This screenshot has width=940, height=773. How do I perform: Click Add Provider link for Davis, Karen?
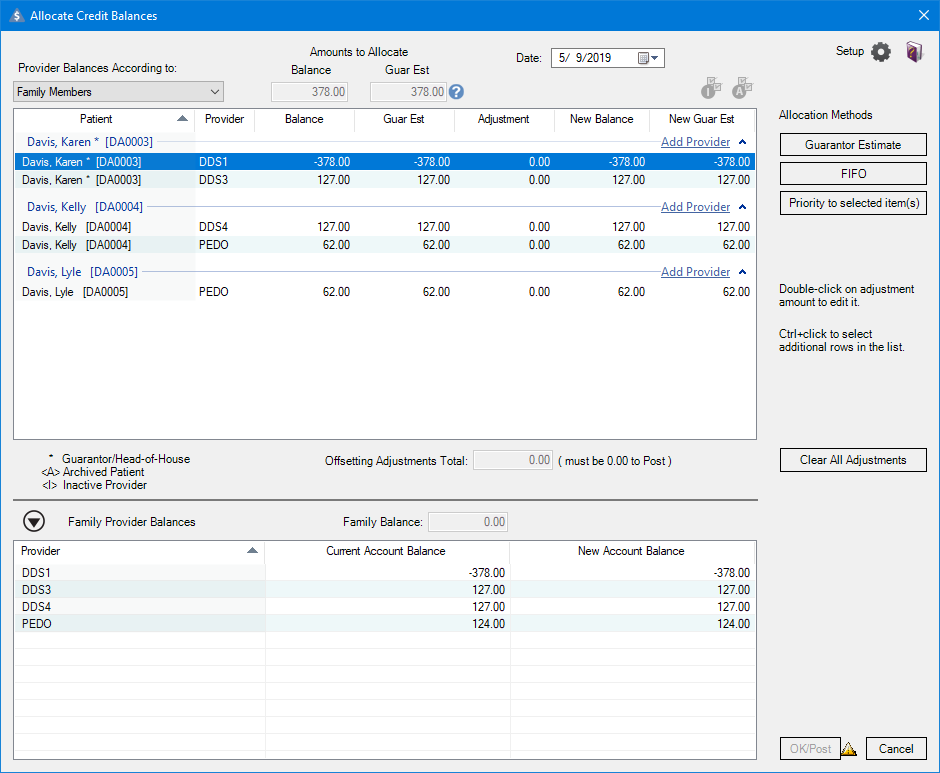695,142
